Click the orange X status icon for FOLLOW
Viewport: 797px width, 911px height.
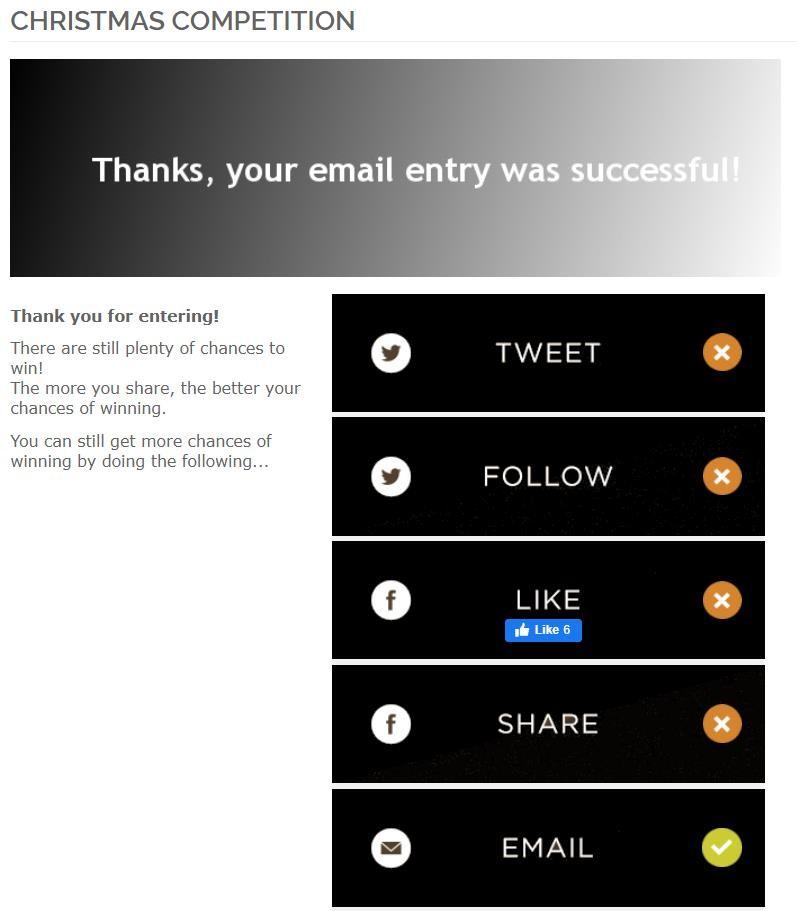pyautogui.click(x=722, y=477)
